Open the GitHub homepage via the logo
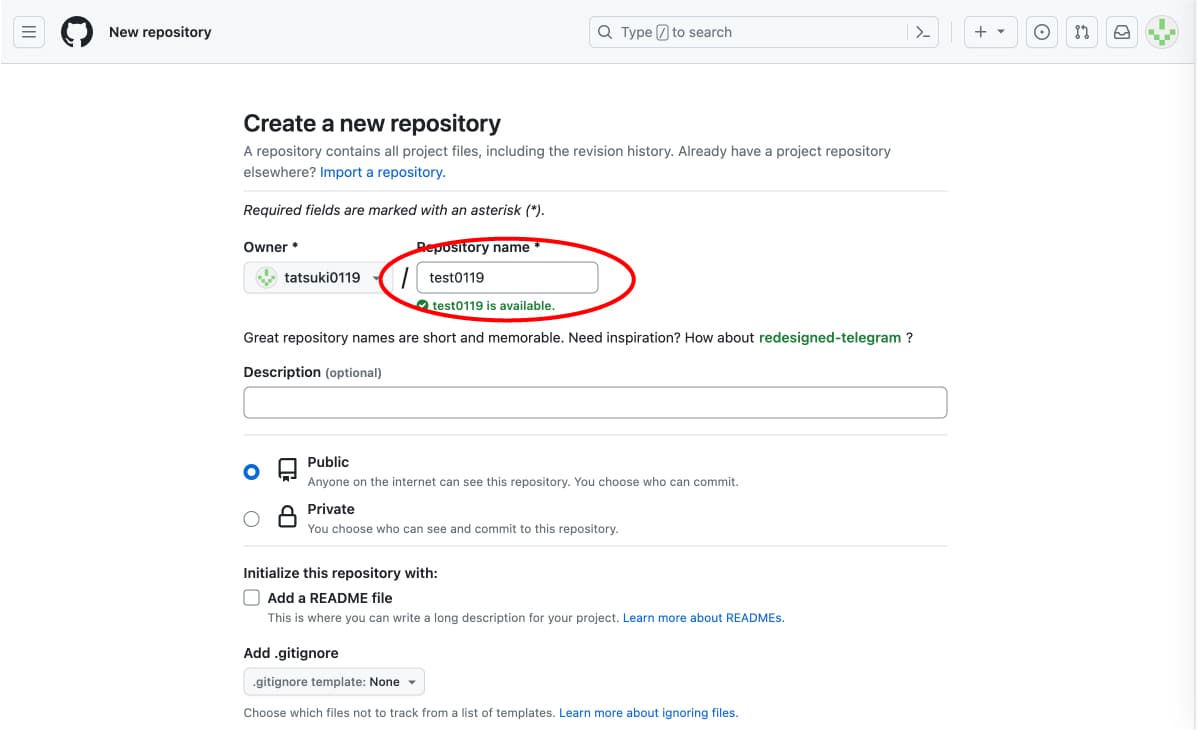The width and height of the screenshot is (1197, 730). click(77, 31)
